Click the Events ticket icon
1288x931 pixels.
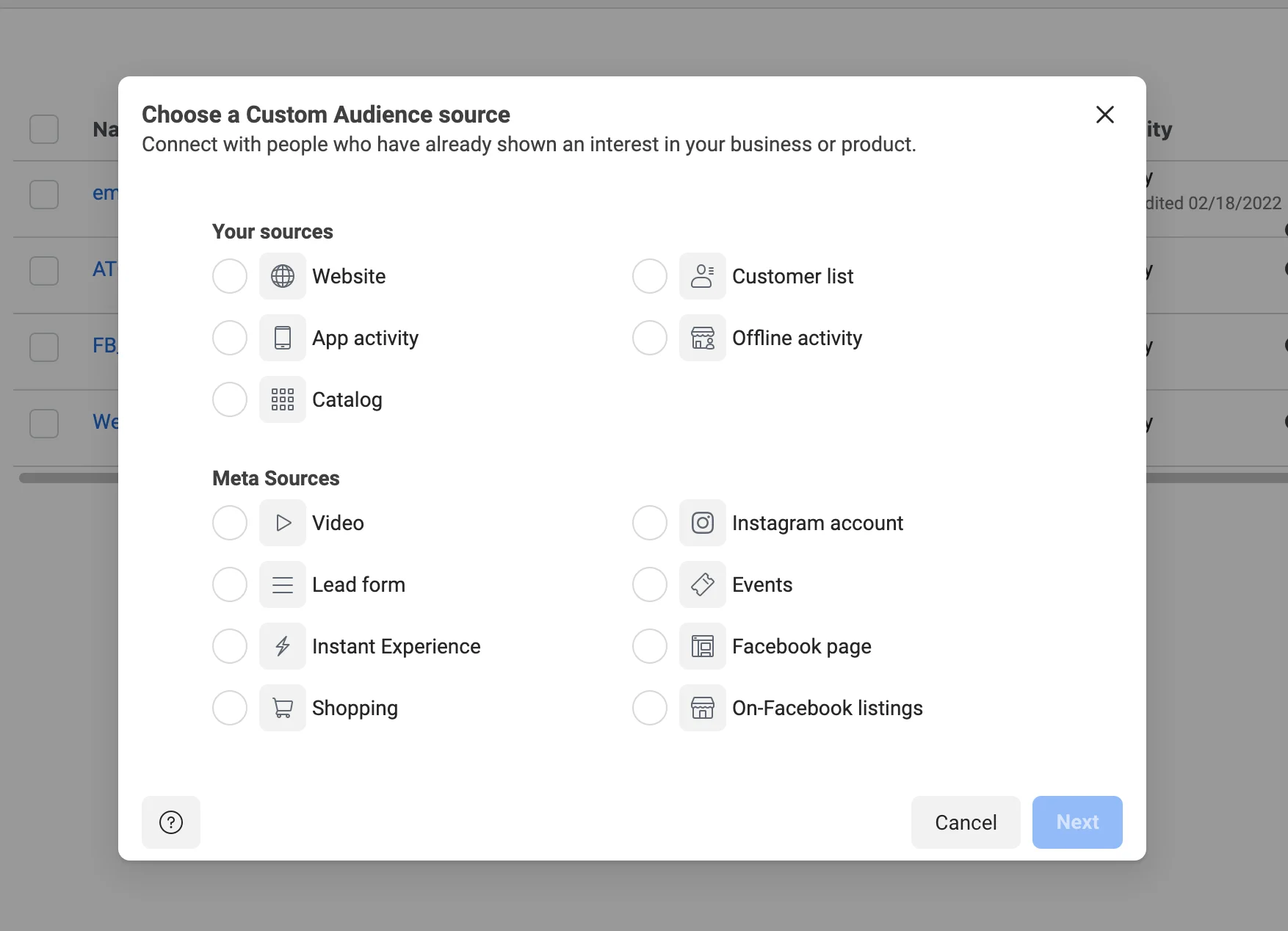[703, 584]
